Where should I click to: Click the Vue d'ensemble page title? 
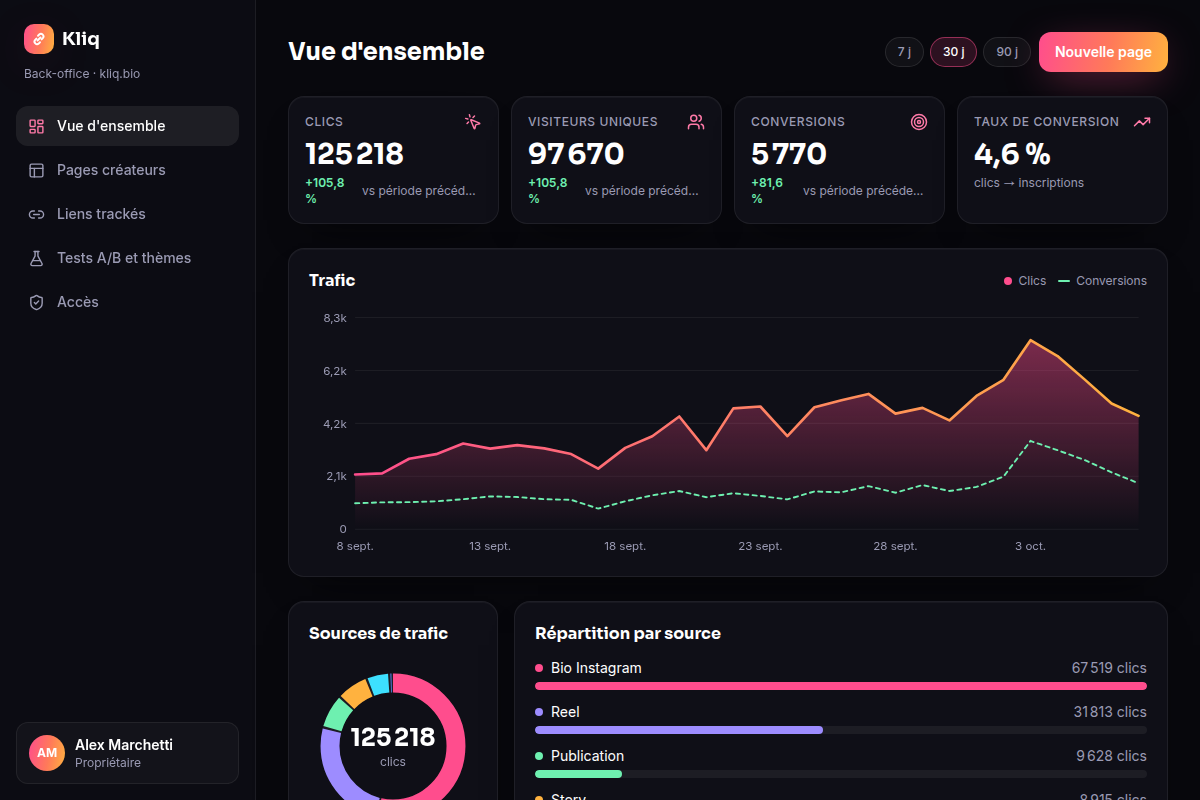click(x=386, y=51)
